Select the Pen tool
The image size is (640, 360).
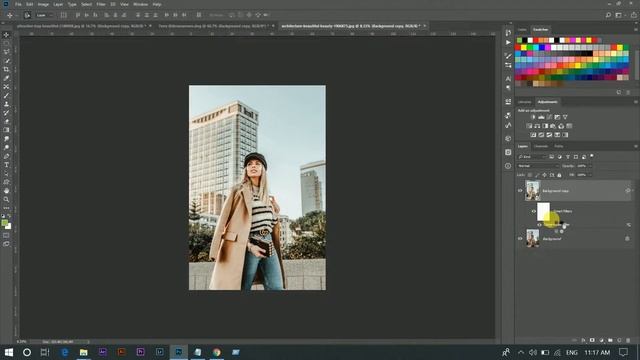click(x=6, y=156)
